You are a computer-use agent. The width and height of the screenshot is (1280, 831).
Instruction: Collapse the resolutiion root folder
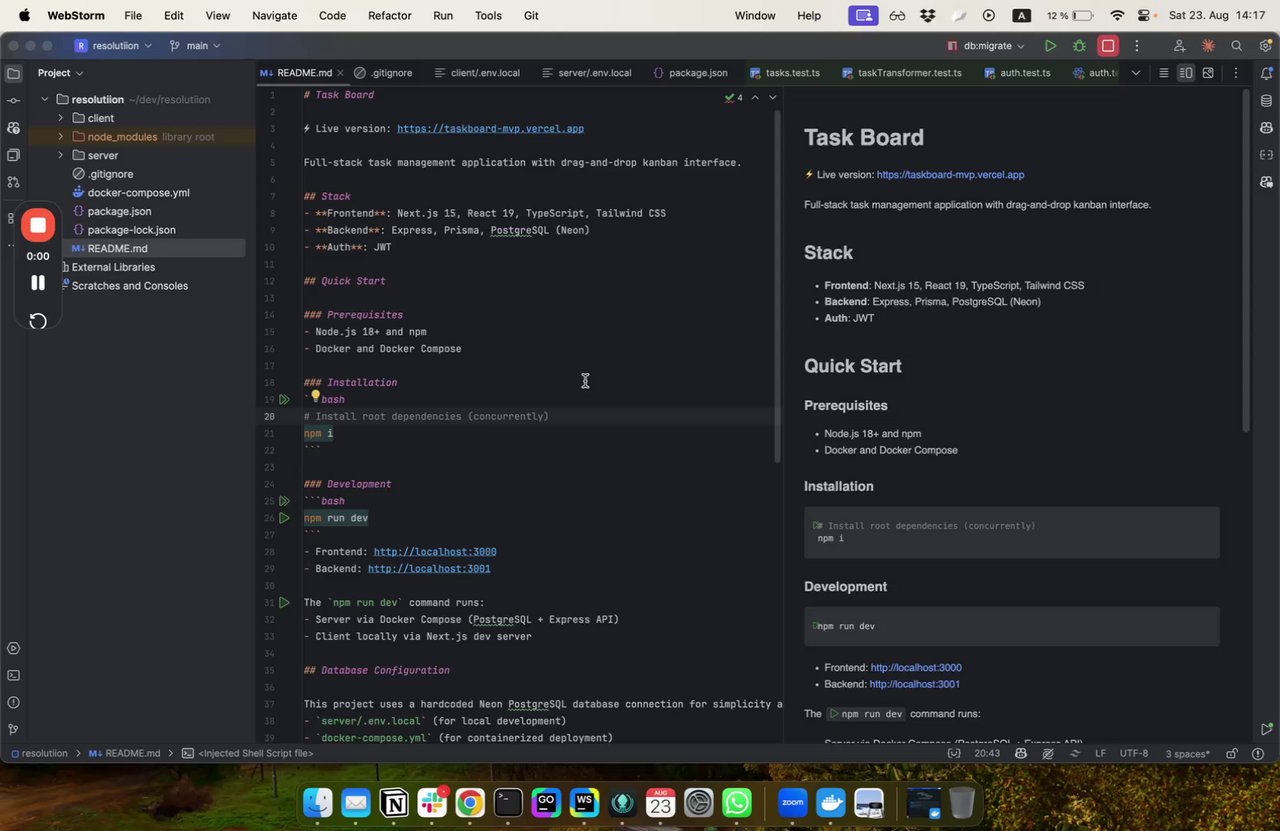45,100
